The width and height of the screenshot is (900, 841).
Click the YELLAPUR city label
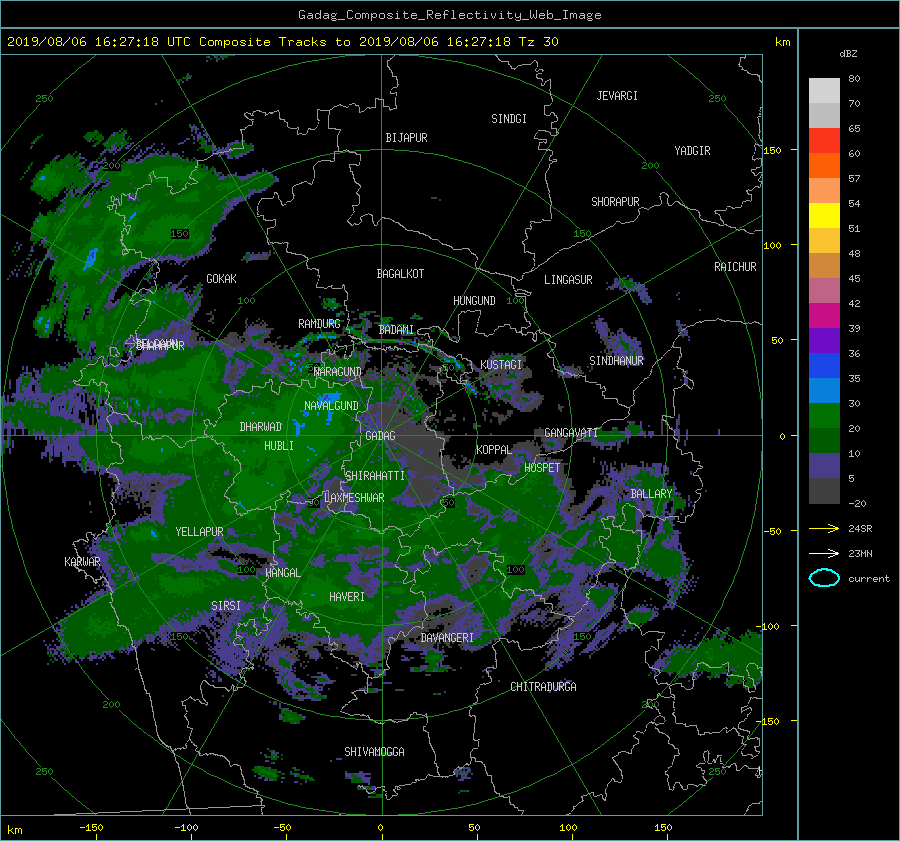(x=199, y=532)
